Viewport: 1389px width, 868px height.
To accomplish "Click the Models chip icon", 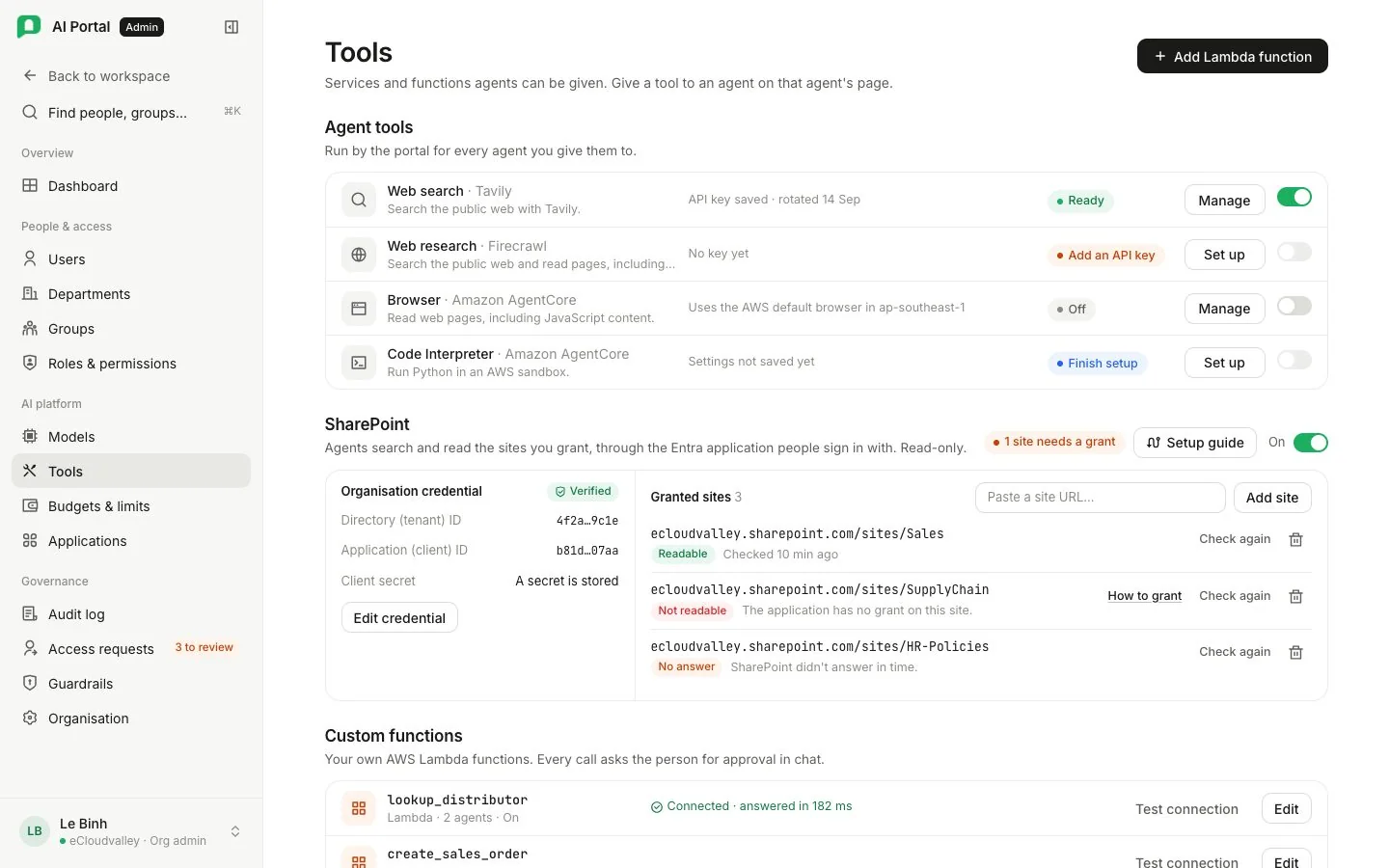I will tap(30, 436).
